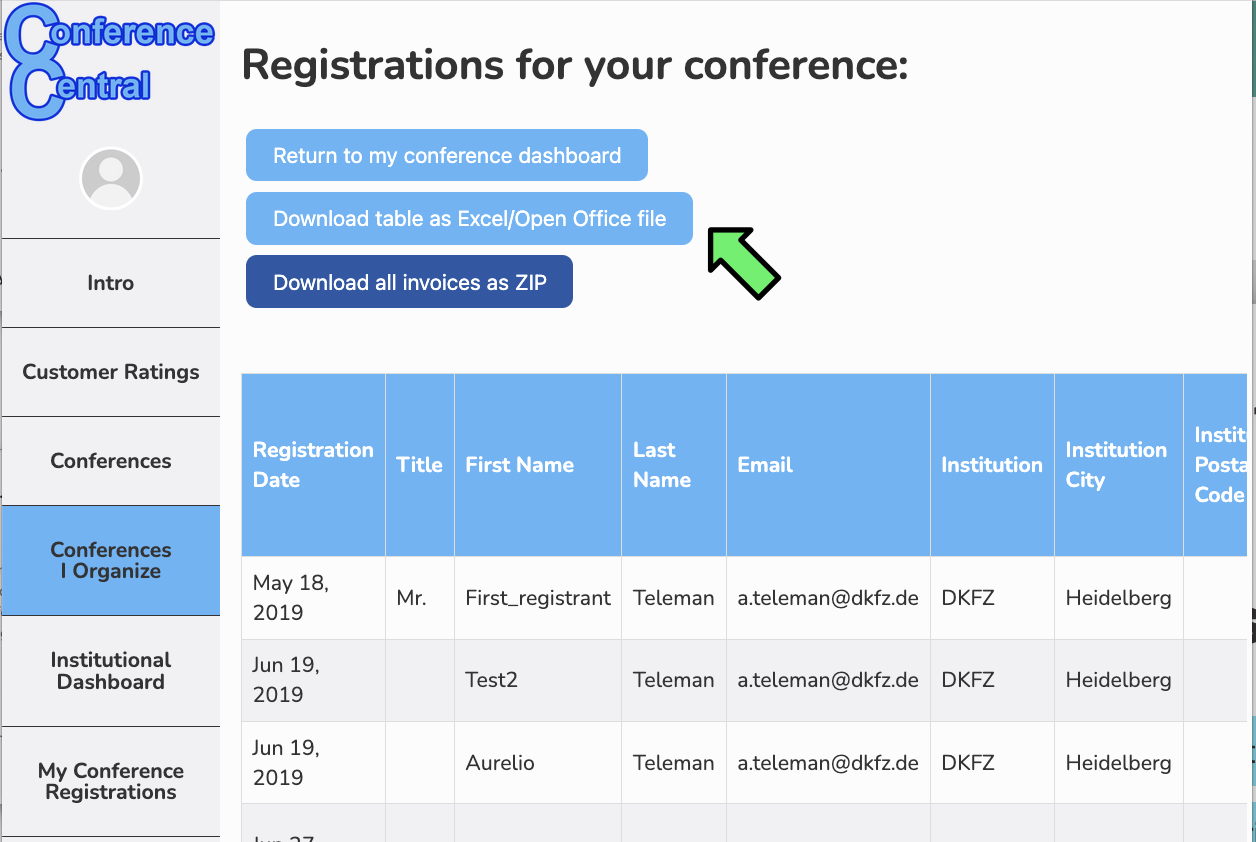The height and width of the screenshot is (842, 1256).
Task: Click the Test2 row email address
Action: pos(828,680)
